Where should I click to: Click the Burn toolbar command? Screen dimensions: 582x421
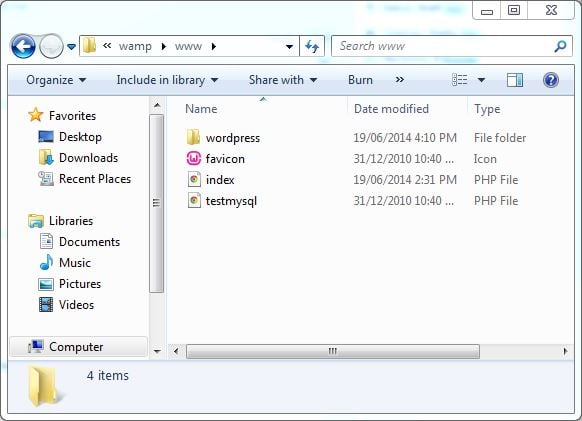pos(360,80)
